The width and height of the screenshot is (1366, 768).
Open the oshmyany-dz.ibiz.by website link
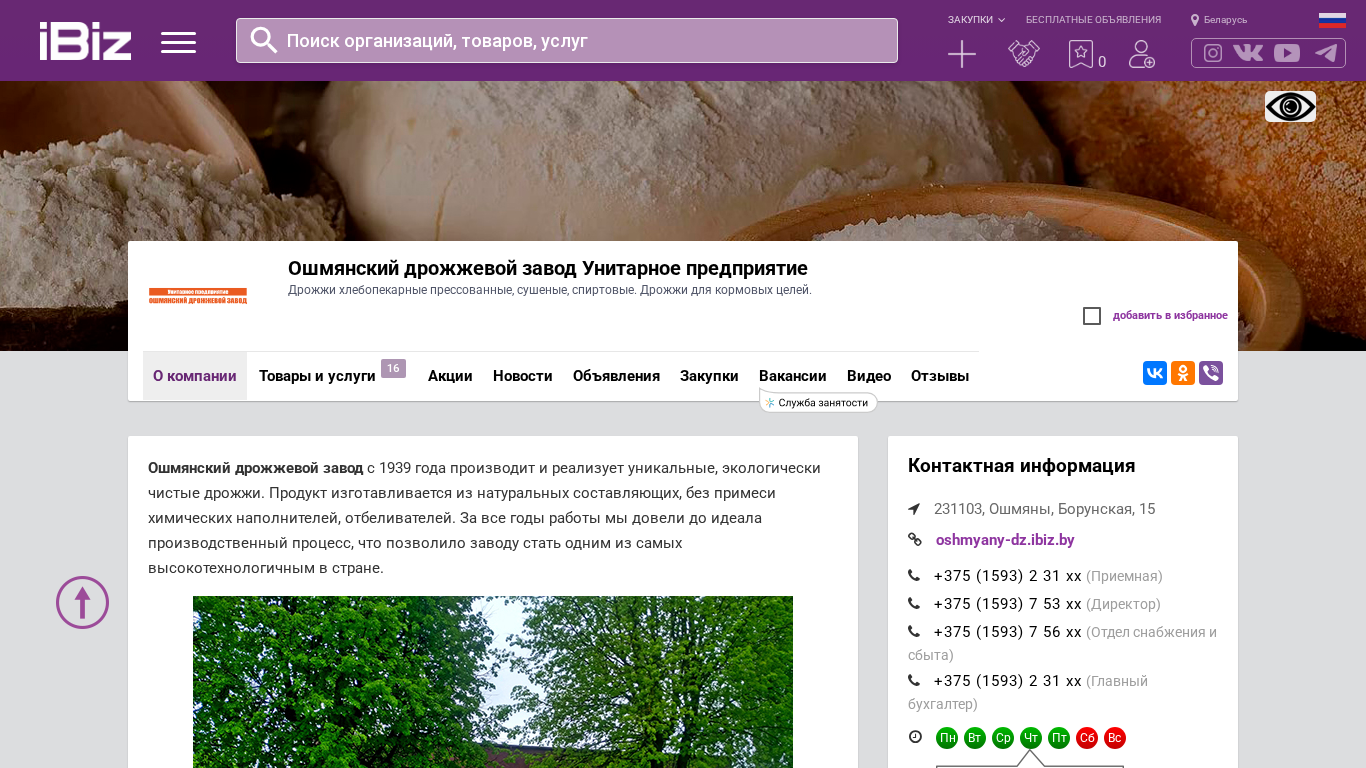(1005, 540)
